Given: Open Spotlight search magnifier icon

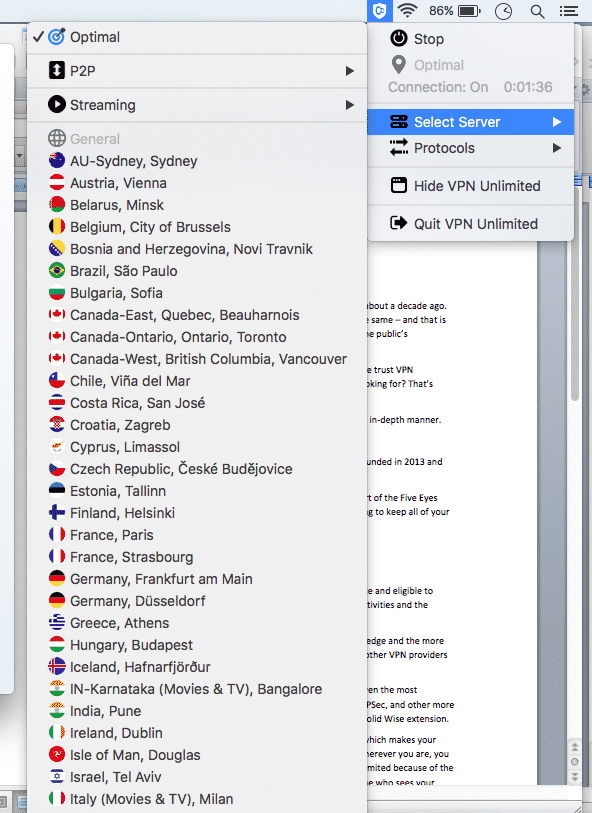Looking at the screenshot, I should 537,11.
